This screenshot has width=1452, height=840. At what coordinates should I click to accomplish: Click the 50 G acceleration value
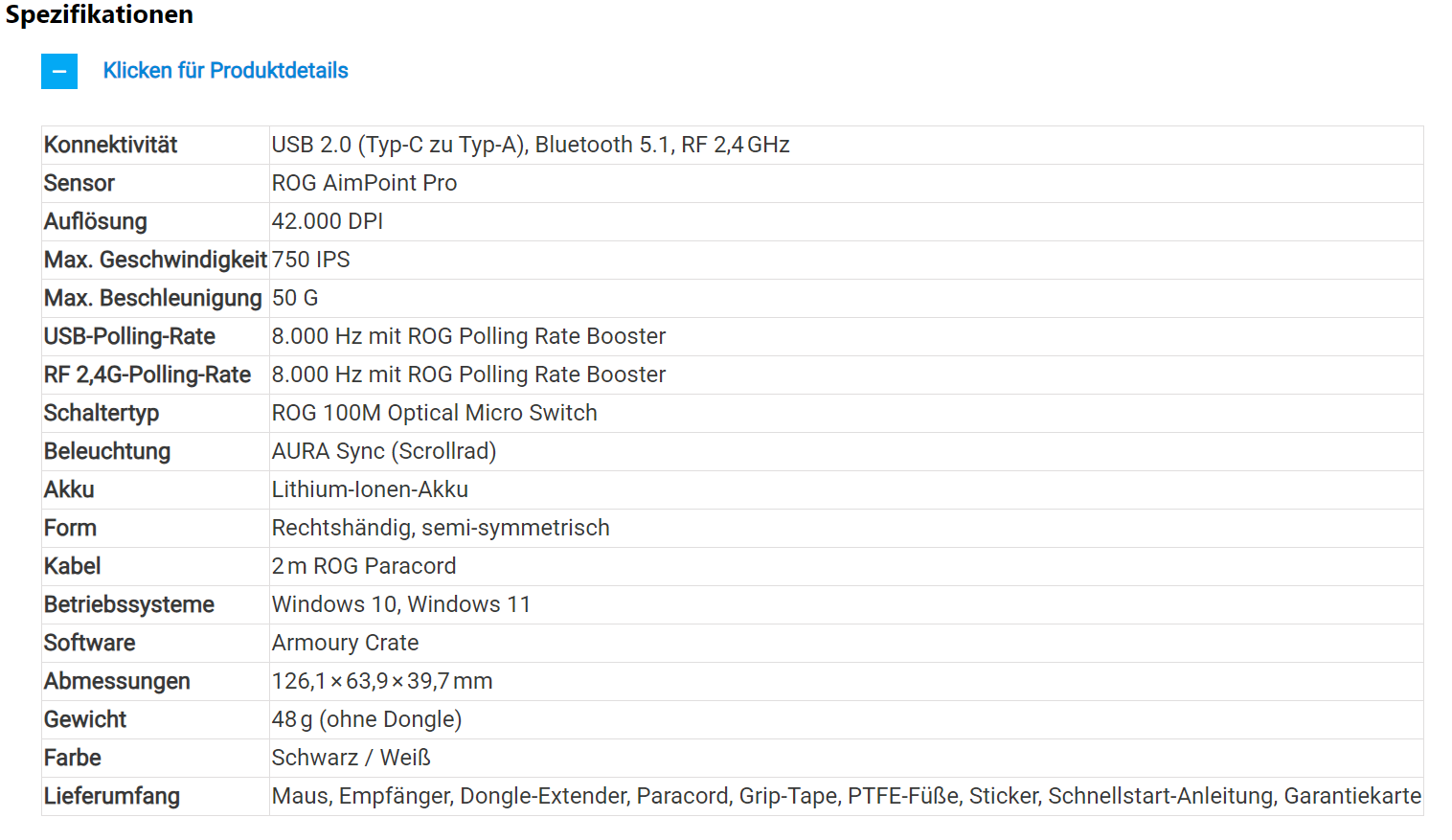click(295, 298)
